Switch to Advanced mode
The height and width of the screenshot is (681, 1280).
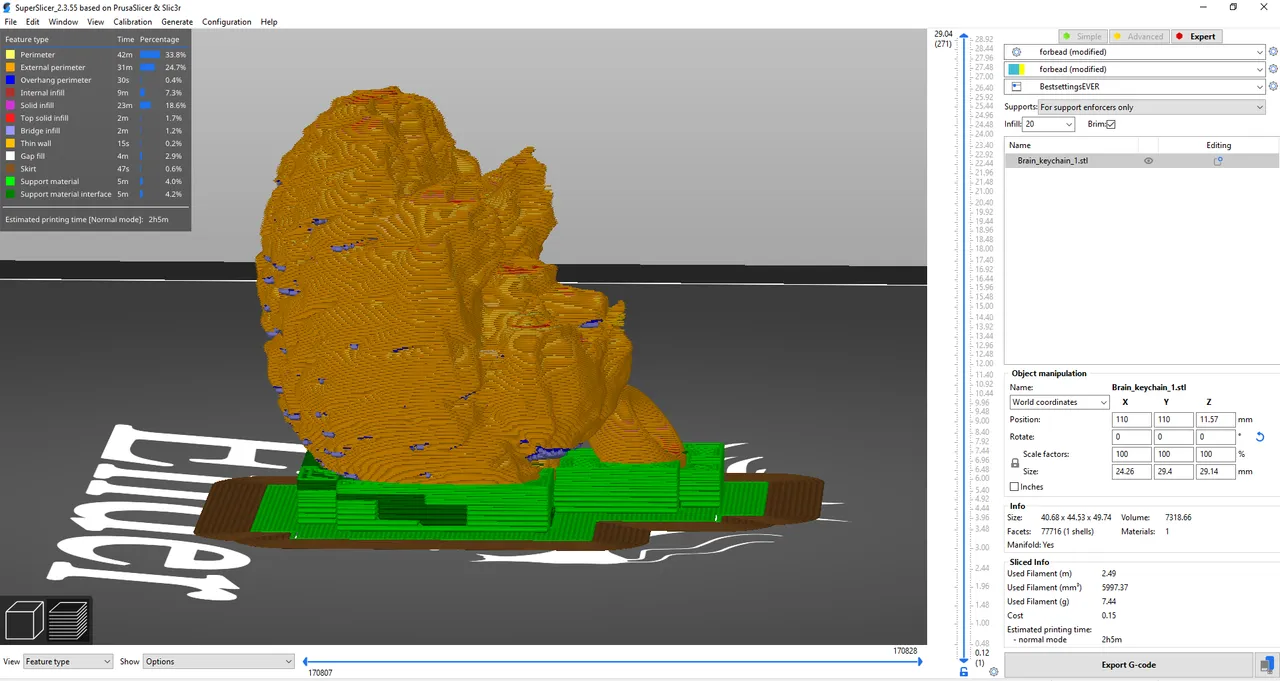click(x=1138, y=37)
